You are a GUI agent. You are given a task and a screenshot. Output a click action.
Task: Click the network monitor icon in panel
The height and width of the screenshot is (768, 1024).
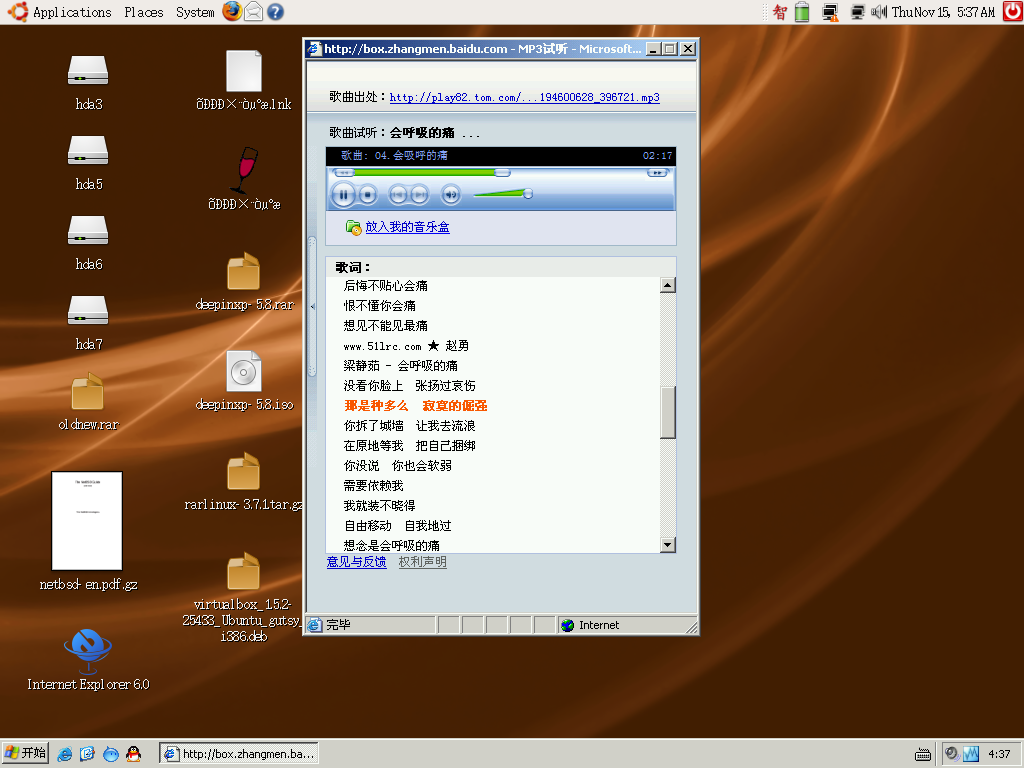[857, 12]
